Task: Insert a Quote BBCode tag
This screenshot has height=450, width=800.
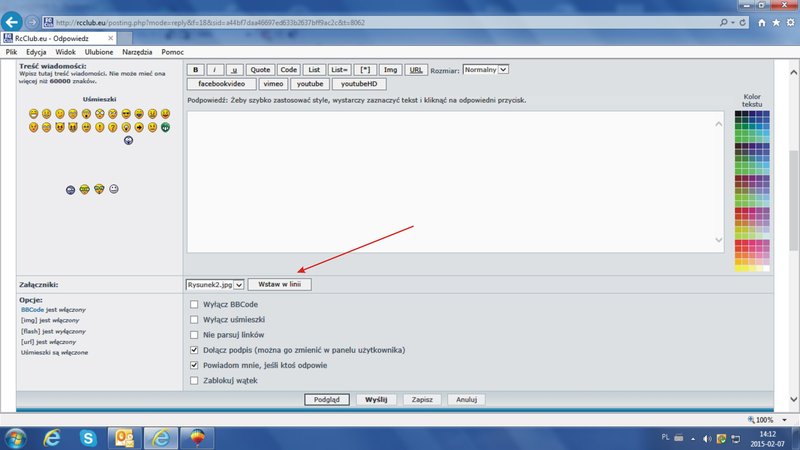Action: (260, 70)
